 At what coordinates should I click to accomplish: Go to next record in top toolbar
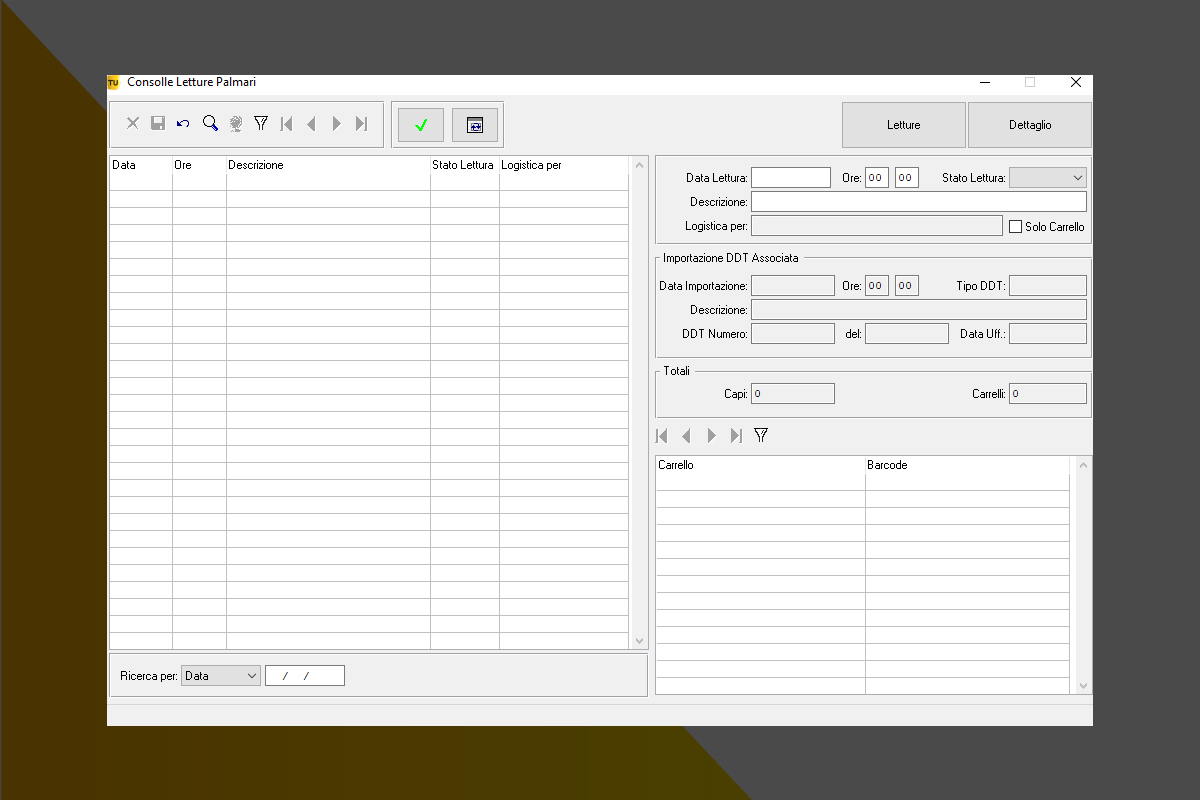click(337, 124)
